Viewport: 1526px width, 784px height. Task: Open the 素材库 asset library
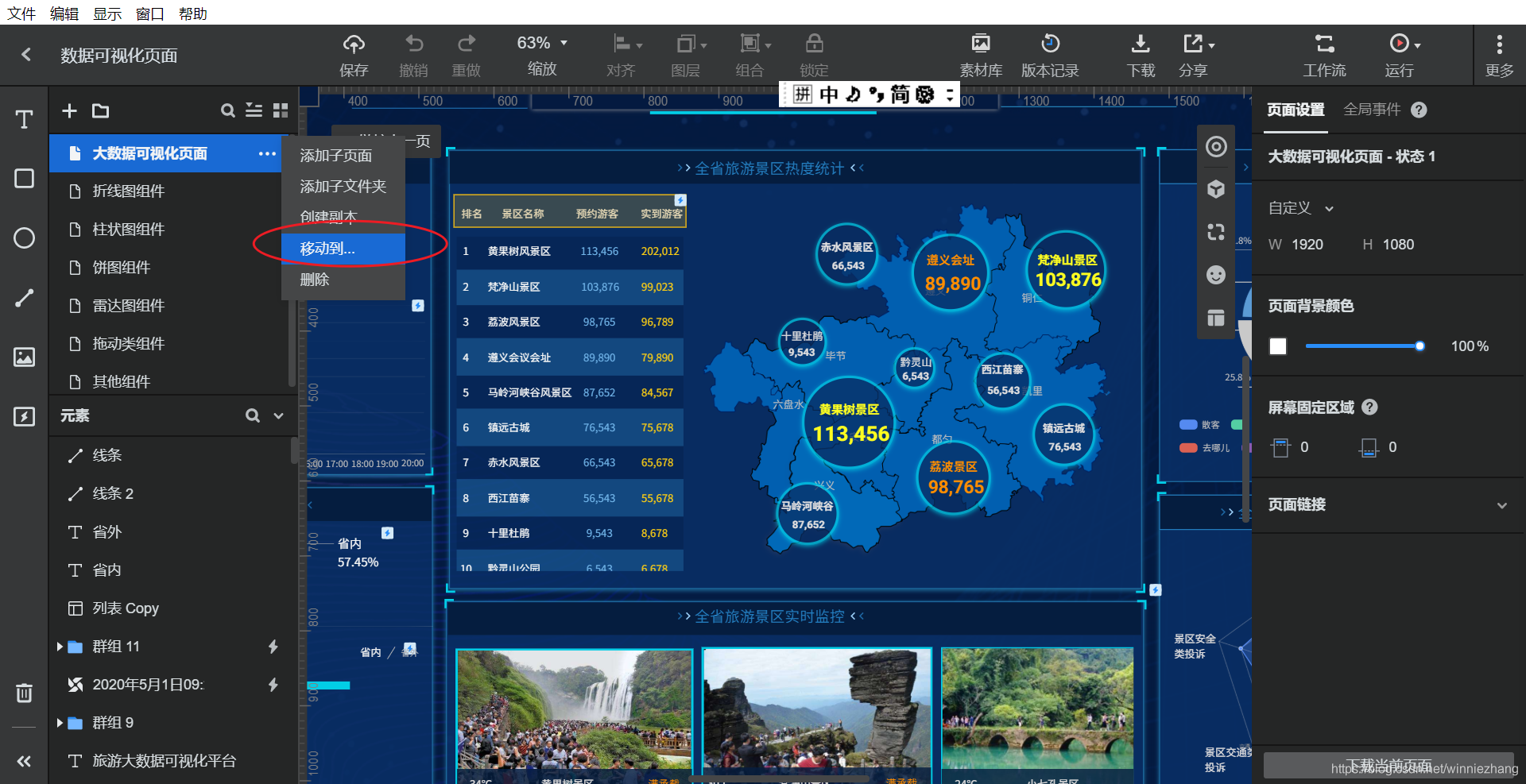pyautogui.click(x=981, y=55)
